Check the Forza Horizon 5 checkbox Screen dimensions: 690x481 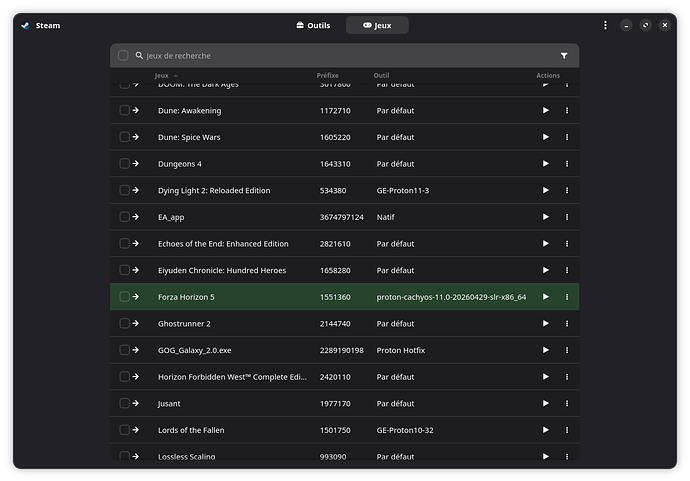pos(125,297)
